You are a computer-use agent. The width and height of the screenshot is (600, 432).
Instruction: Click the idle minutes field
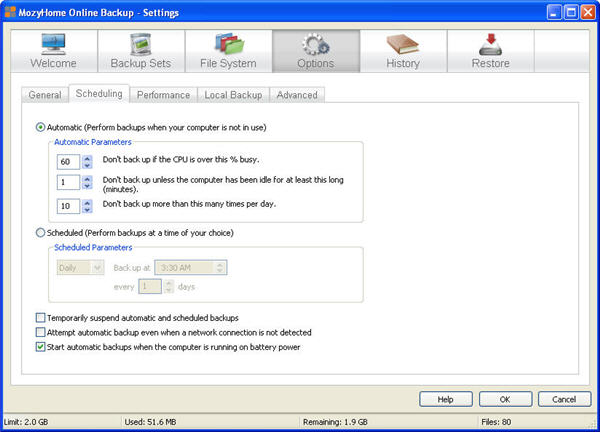68,182
